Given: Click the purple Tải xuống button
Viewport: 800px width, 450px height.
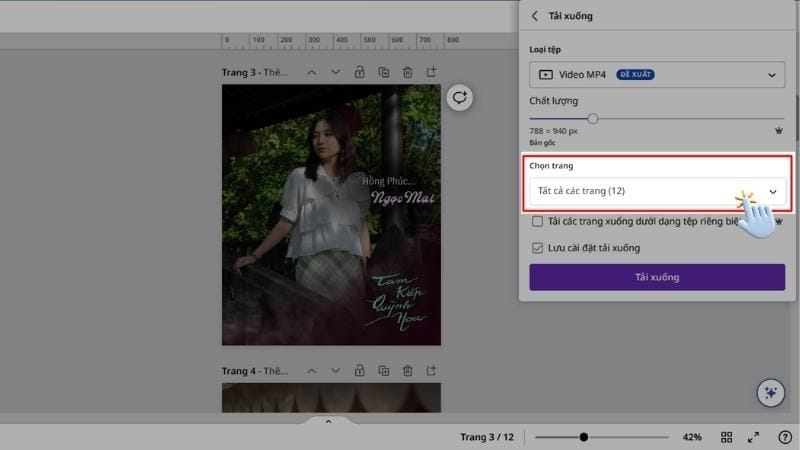Looking at the screenshot, I should pos(657,277).
